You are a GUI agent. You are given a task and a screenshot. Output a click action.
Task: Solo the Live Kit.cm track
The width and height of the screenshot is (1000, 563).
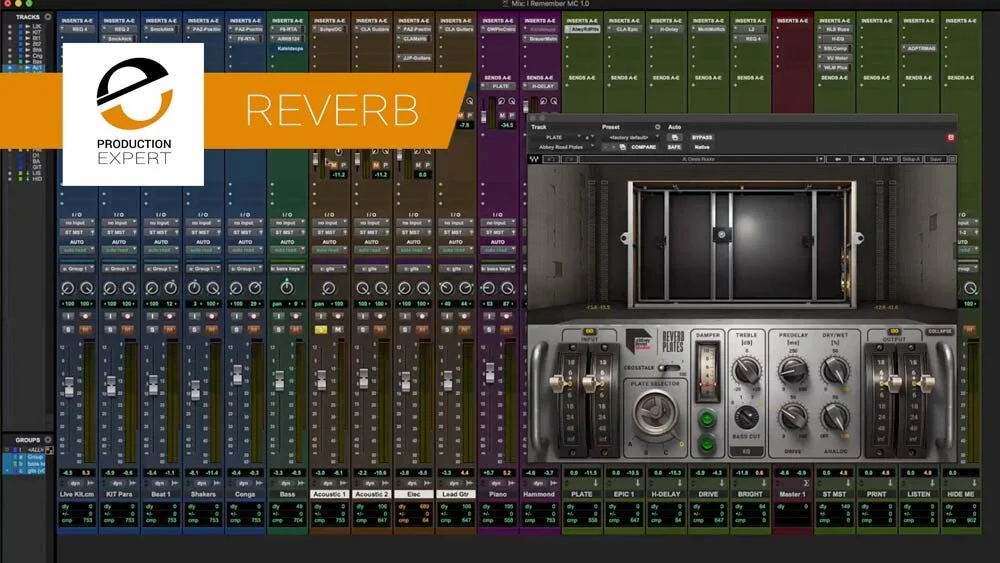pos(68,330)
